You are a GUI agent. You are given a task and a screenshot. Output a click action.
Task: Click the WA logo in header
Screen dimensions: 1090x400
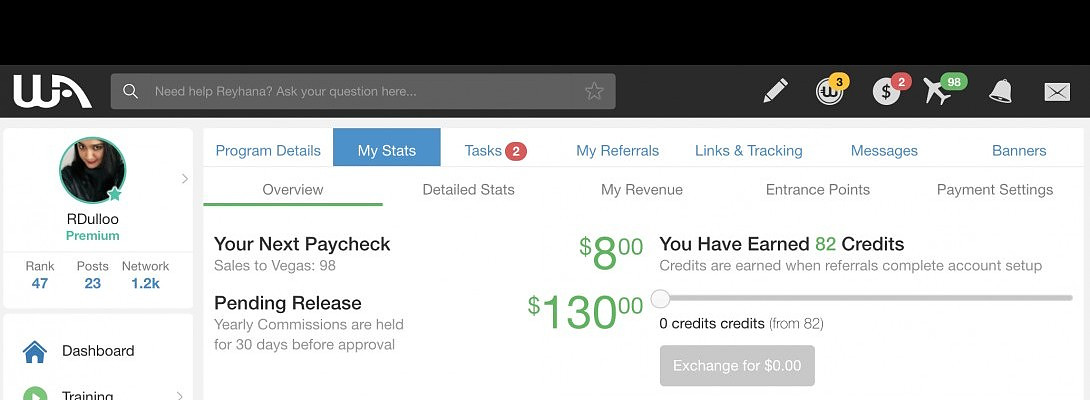[52, 91]
